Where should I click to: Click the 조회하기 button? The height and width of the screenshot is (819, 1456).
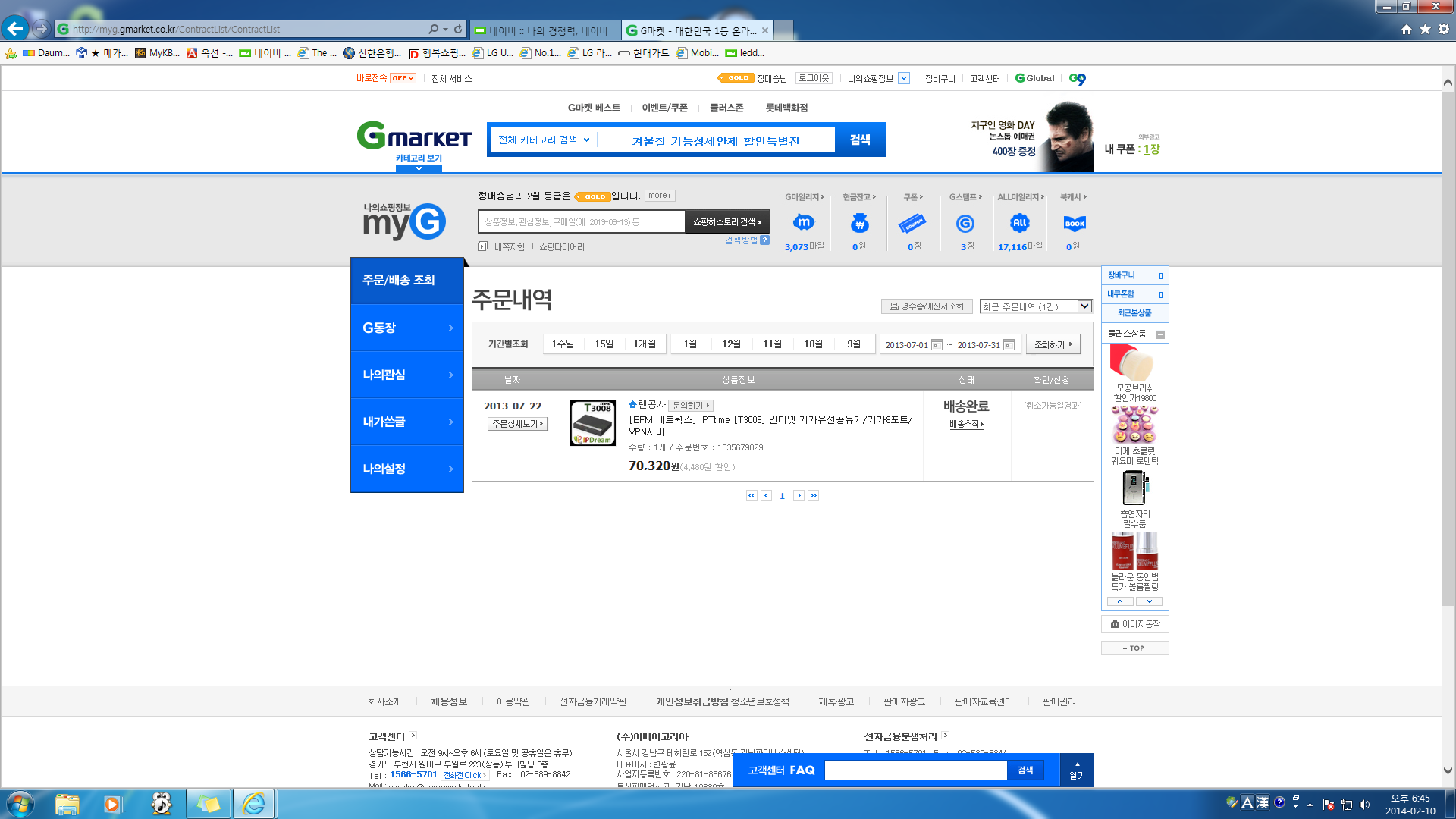(1053, 344)
